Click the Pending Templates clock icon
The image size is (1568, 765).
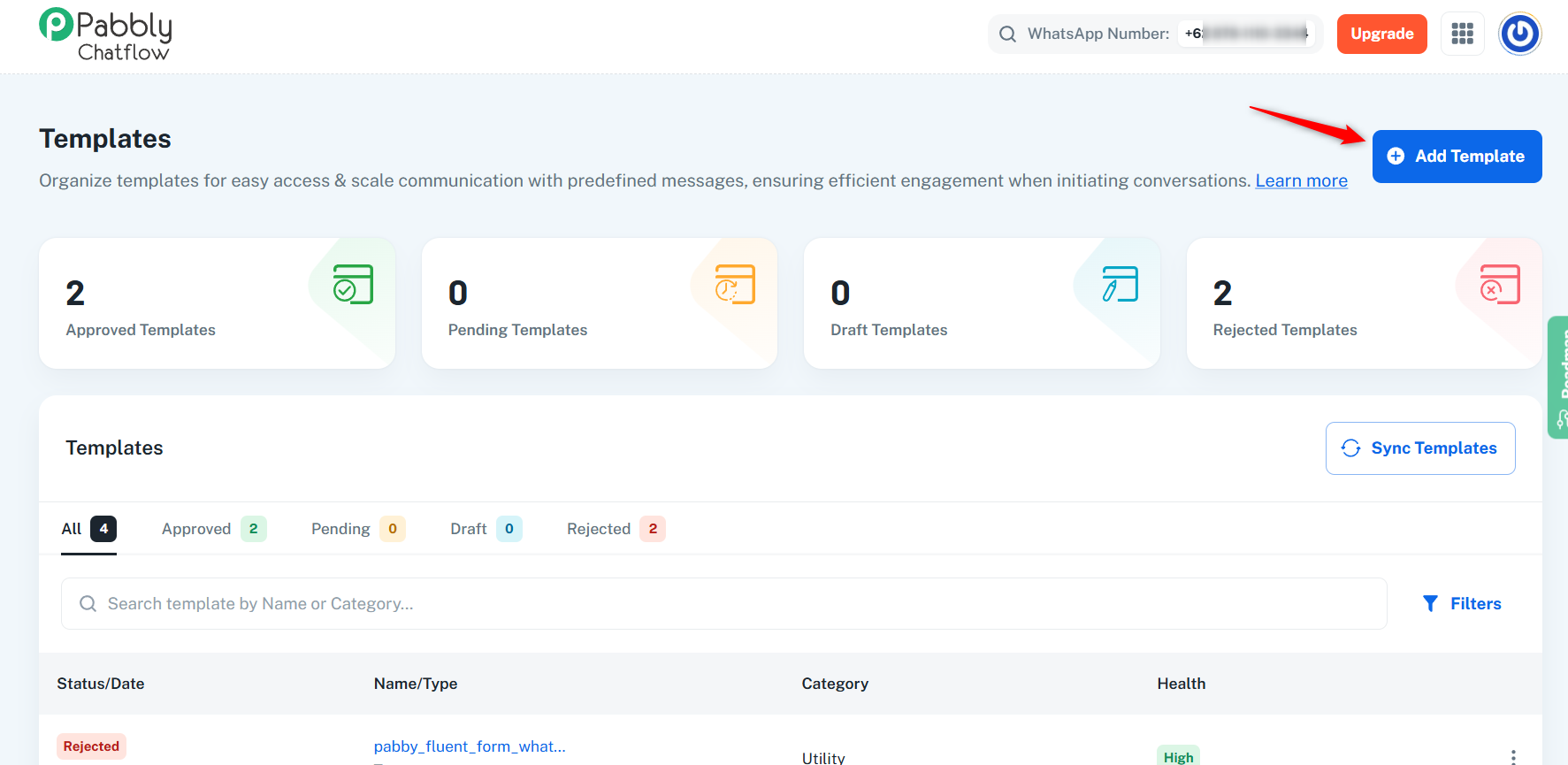[x=735, y=285]
